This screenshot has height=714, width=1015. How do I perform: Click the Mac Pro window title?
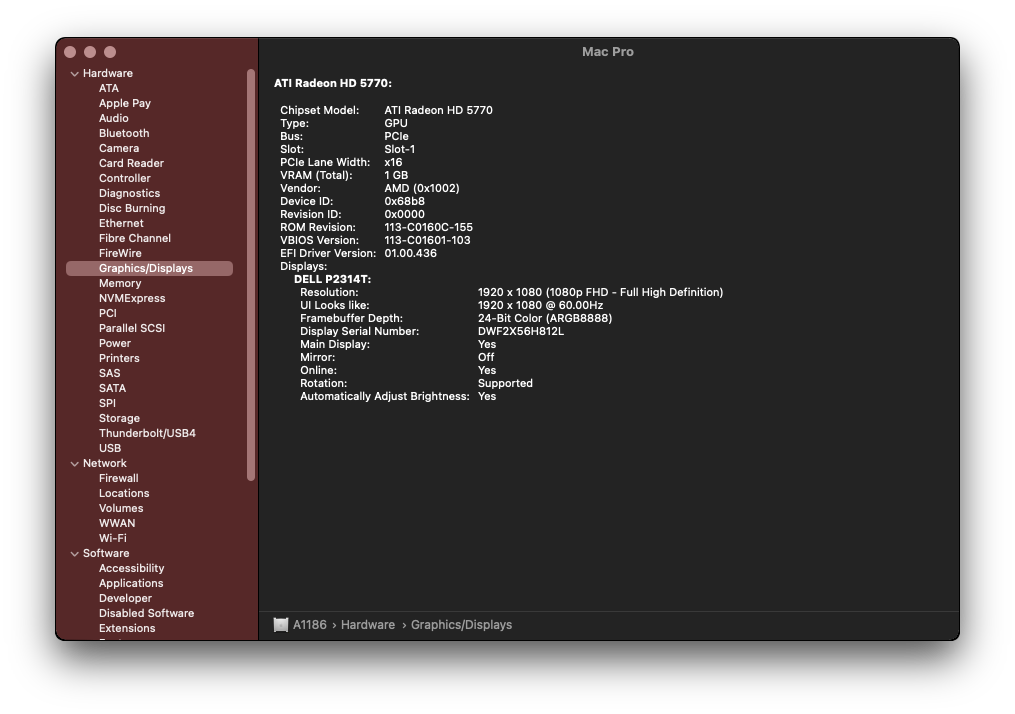(x=608, y=52)
